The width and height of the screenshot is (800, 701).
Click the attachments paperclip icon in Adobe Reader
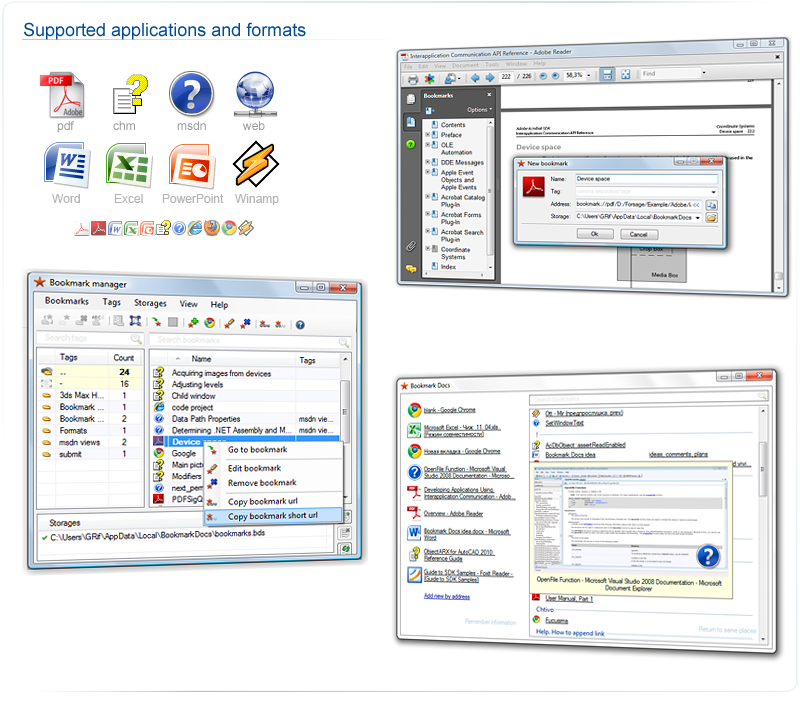(411, 246)
